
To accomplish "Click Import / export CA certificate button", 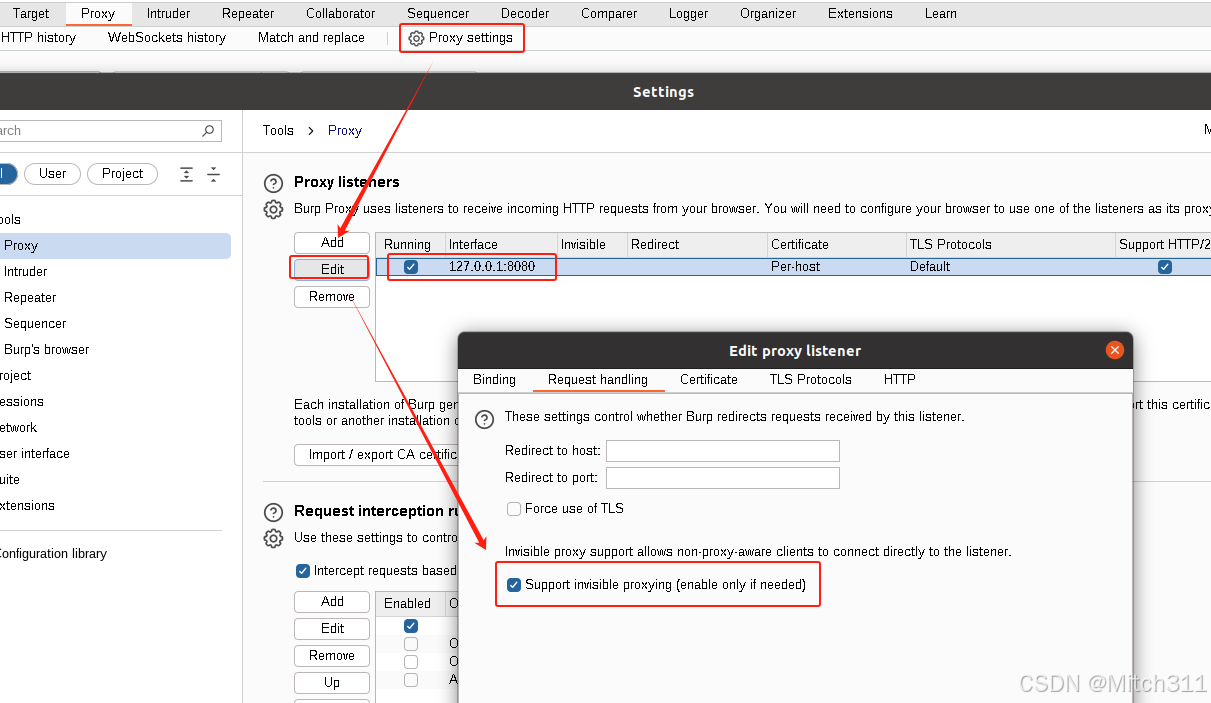I will pos(378,455).
